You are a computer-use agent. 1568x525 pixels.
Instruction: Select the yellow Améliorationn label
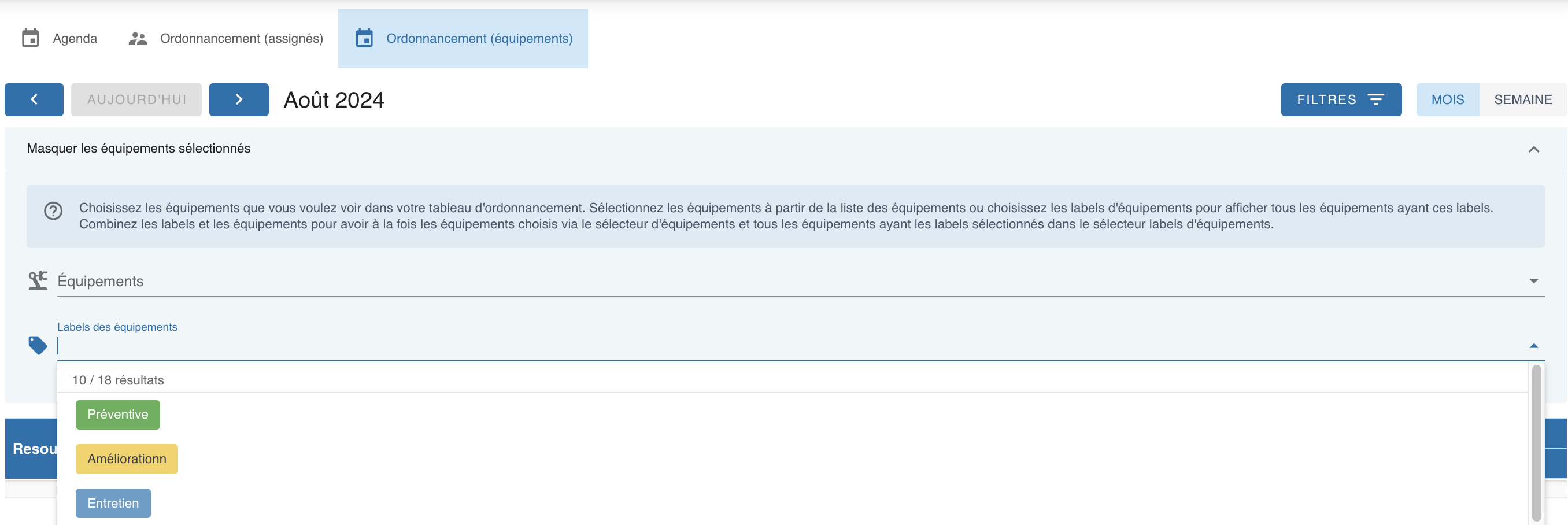pos(127,459)
